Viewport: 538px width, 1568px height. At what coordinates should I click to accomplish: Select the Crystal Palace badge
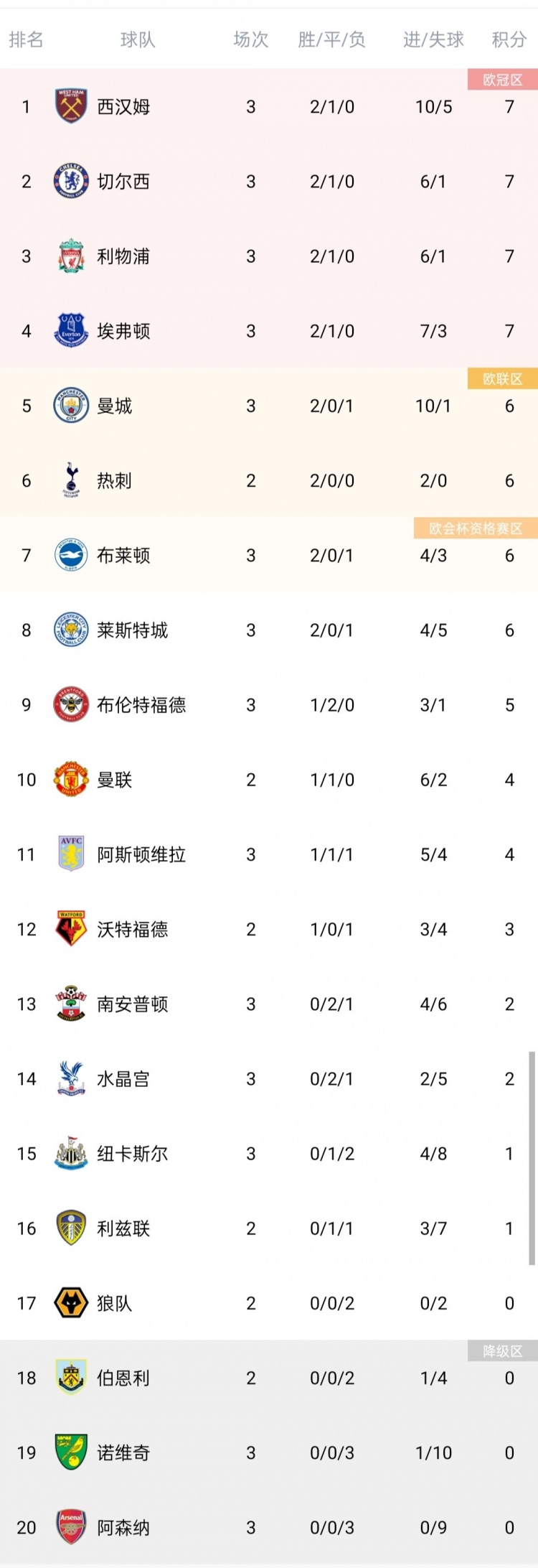70,1079
